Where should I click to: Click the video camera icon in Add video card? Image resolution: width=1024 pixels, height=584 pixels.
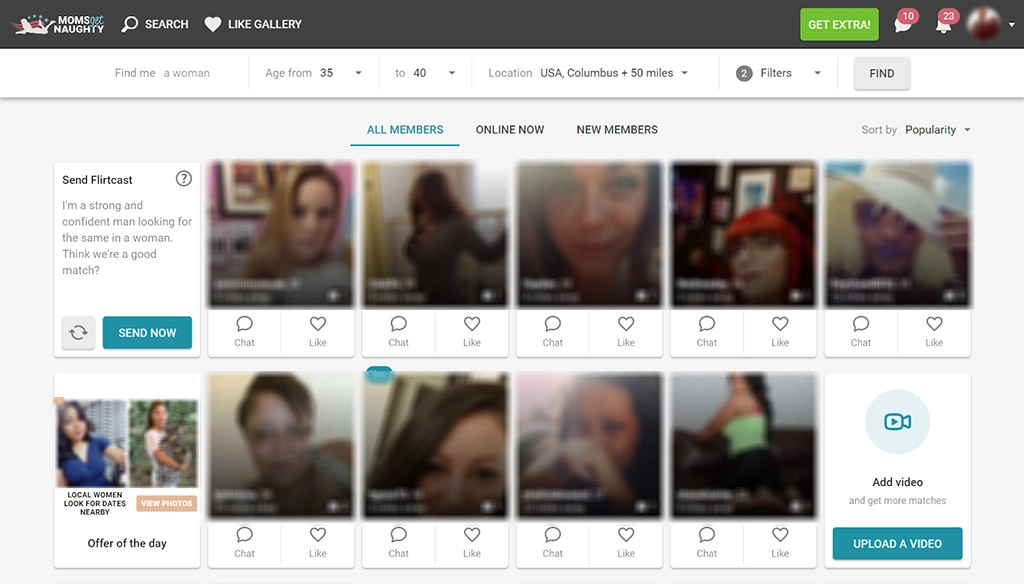coord(897,422)
